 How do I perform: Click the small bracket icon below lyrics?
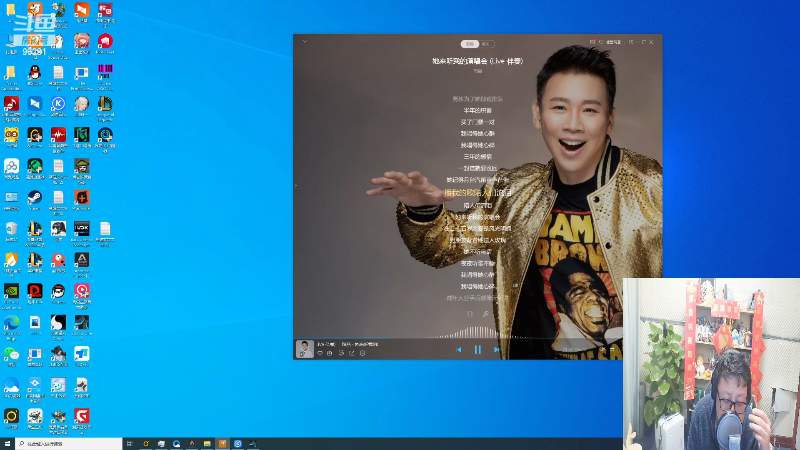tap(470, 314)
